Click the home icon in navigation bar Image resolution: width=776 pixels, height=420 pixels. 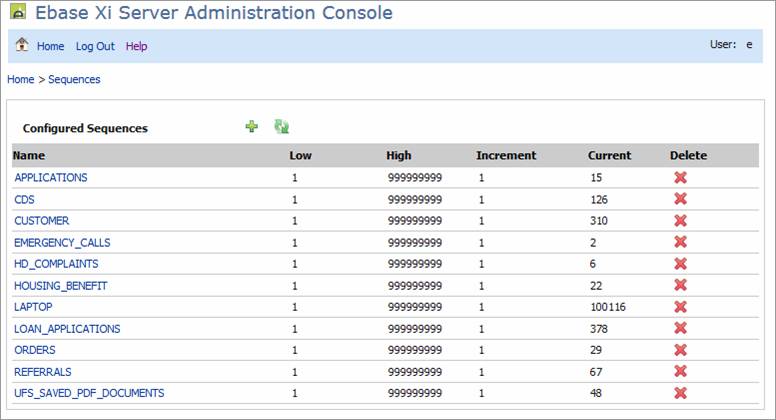(22, 45)
